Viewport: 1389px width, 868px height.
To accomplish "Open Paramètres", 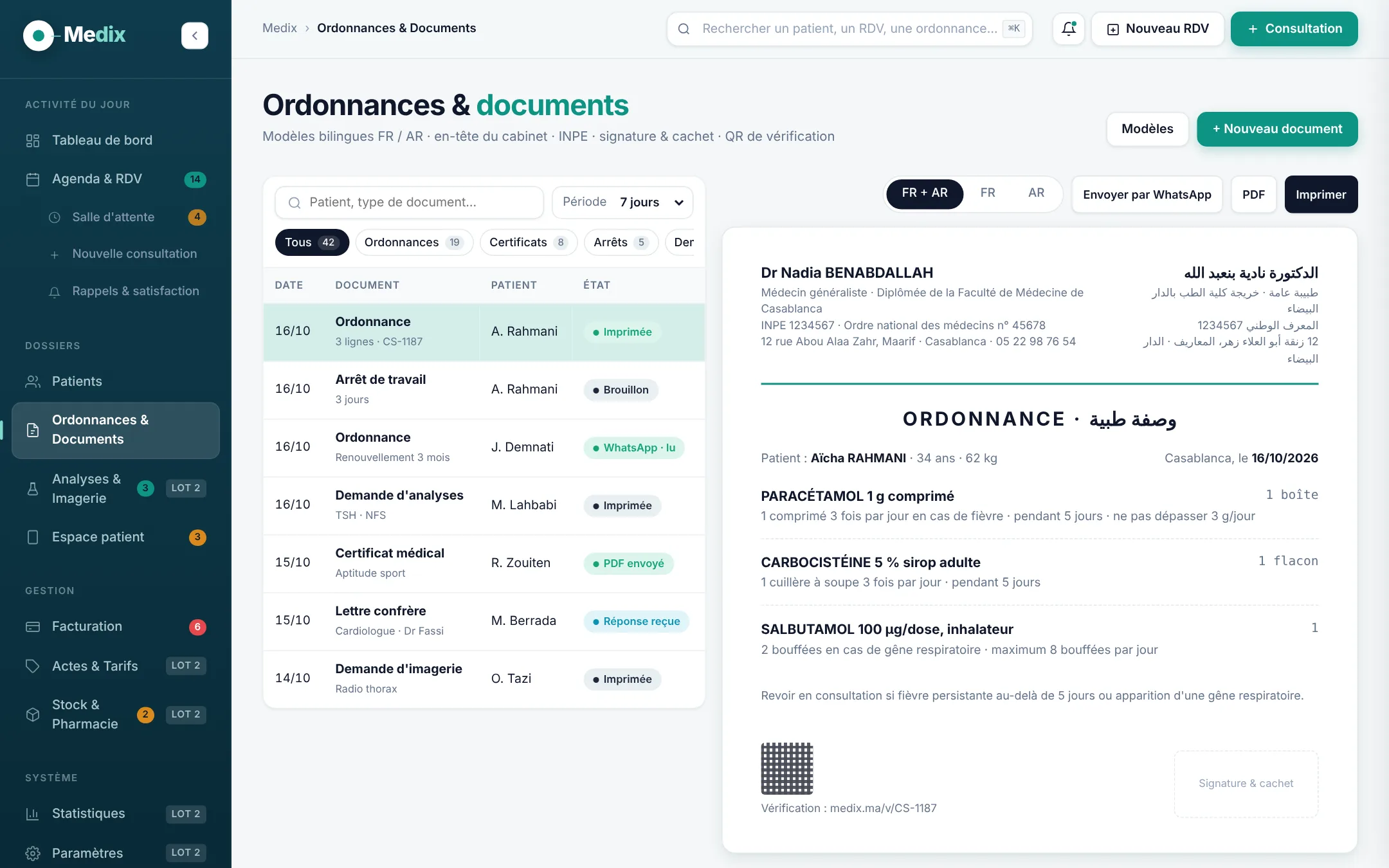I will click(x=116, y=853).
